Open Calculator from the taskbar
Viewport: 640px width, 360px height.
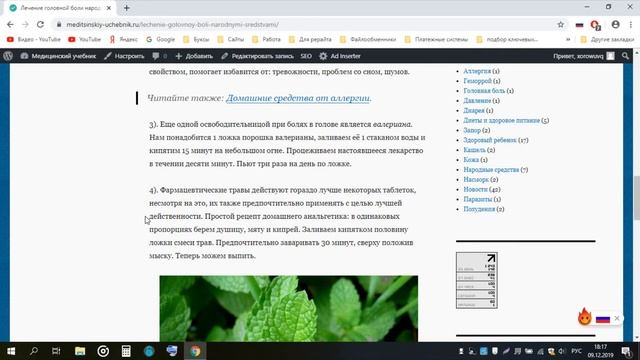[x=126, y=351]
